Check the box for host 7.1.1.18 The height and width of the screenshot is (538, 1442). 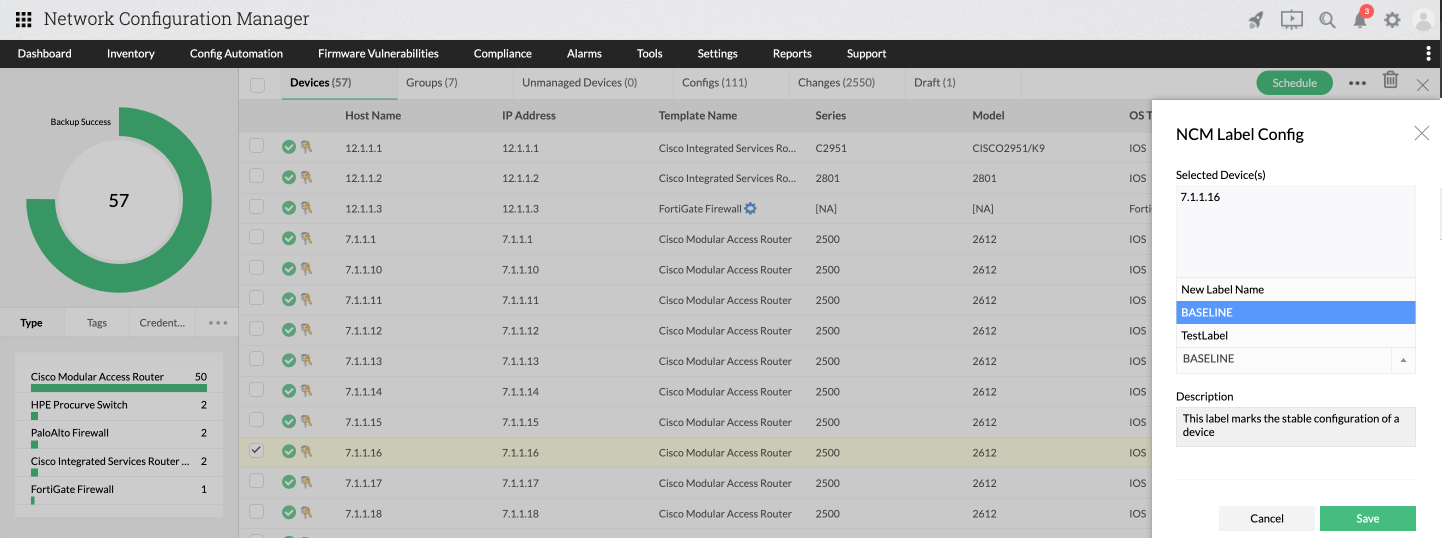coord(257,512)
